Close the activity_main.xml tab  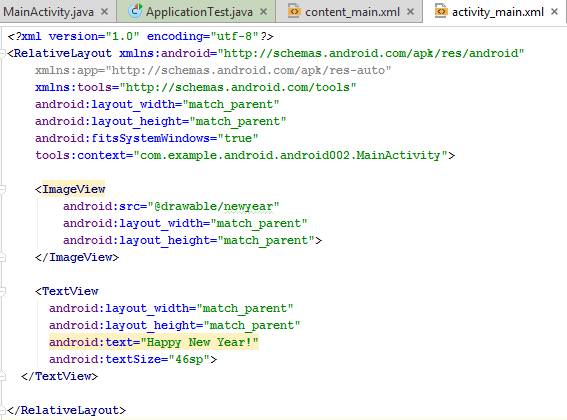[554, 12]
